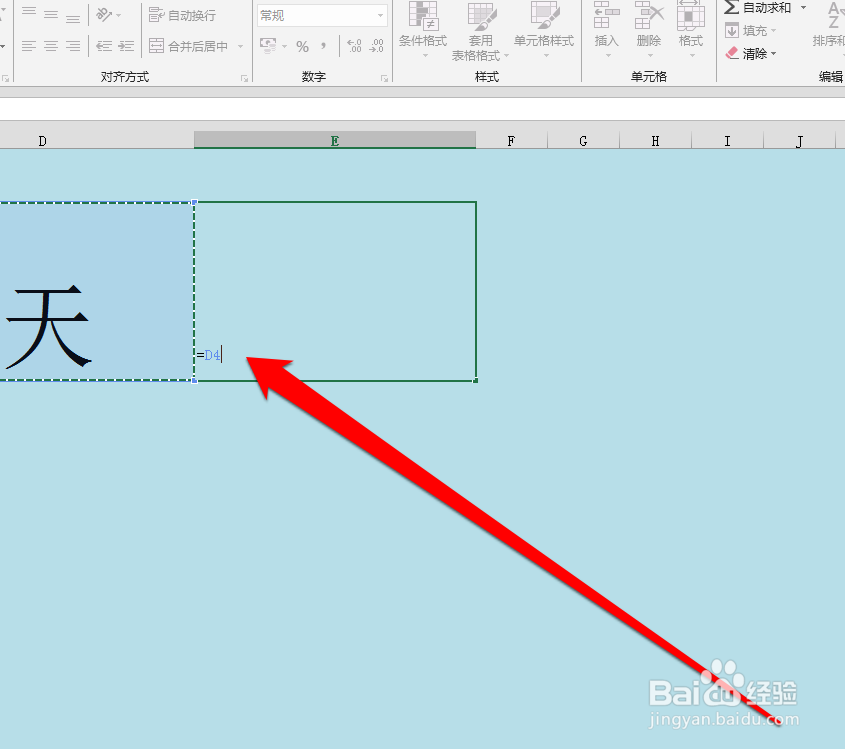Select column G header

583,141
